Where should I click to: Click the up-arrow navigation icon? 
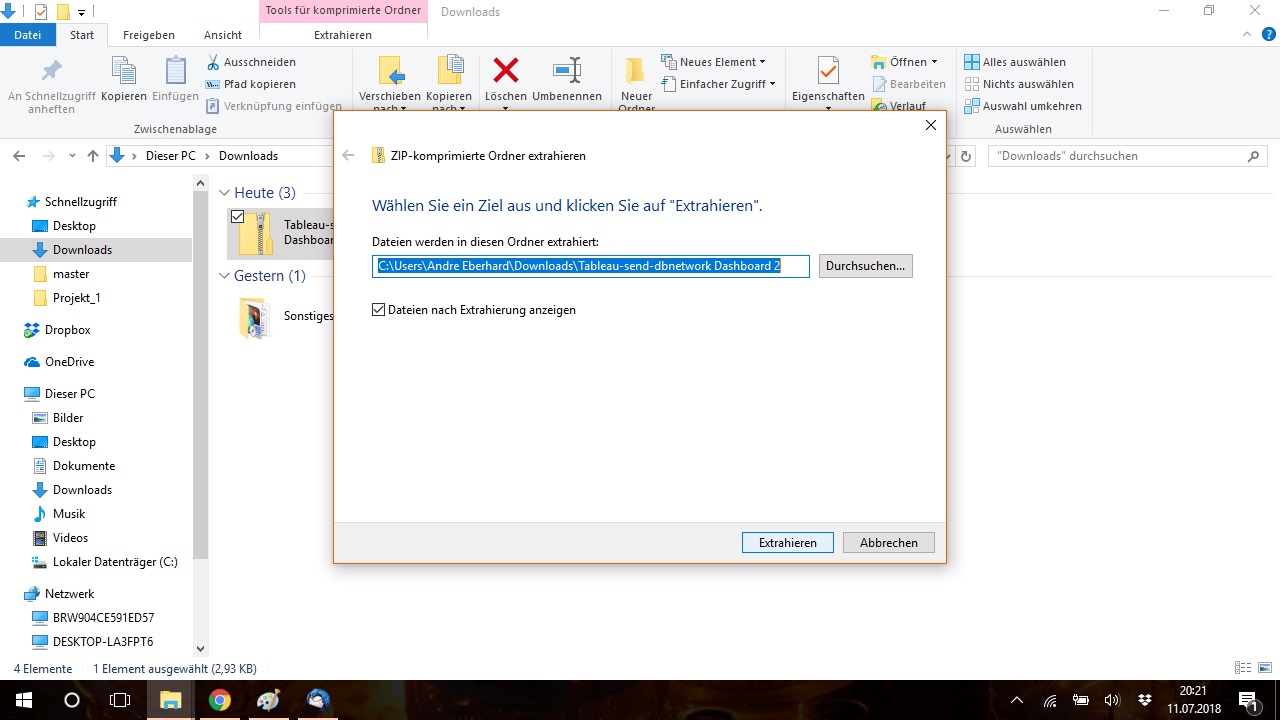93,156
